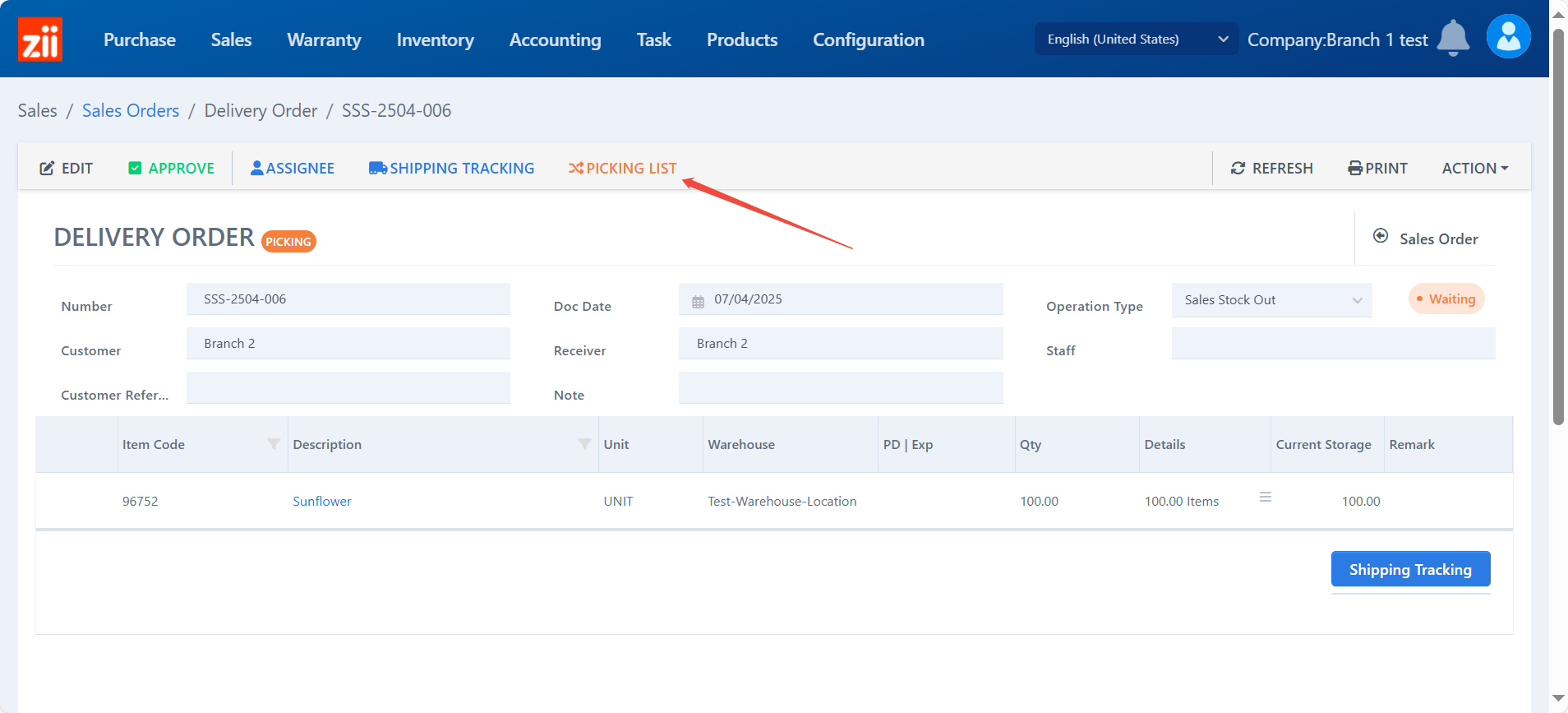Filter the Description column
The height and width of the screenshot is (713, 1568).
(x=584, y=444)
